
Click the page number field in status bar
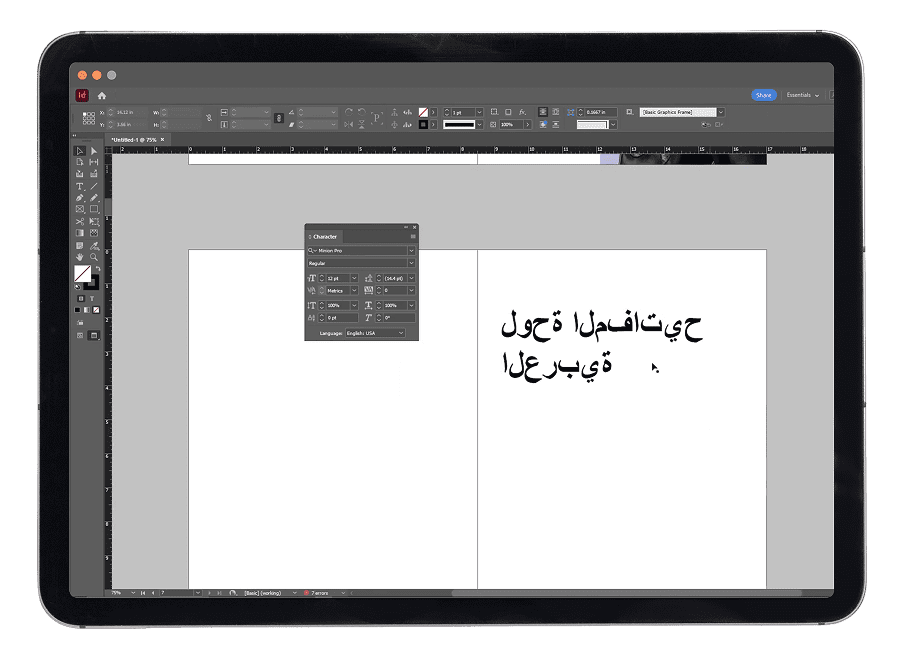tap(176, 593)
